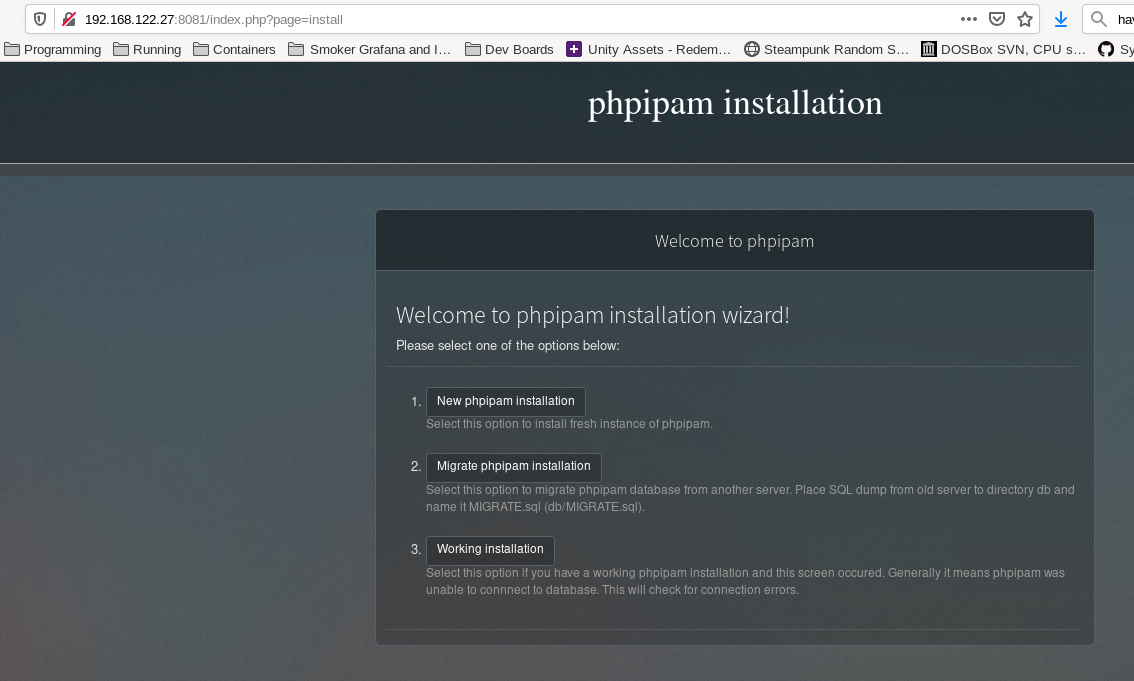Click the Migrate phpipam installation button

513,467
